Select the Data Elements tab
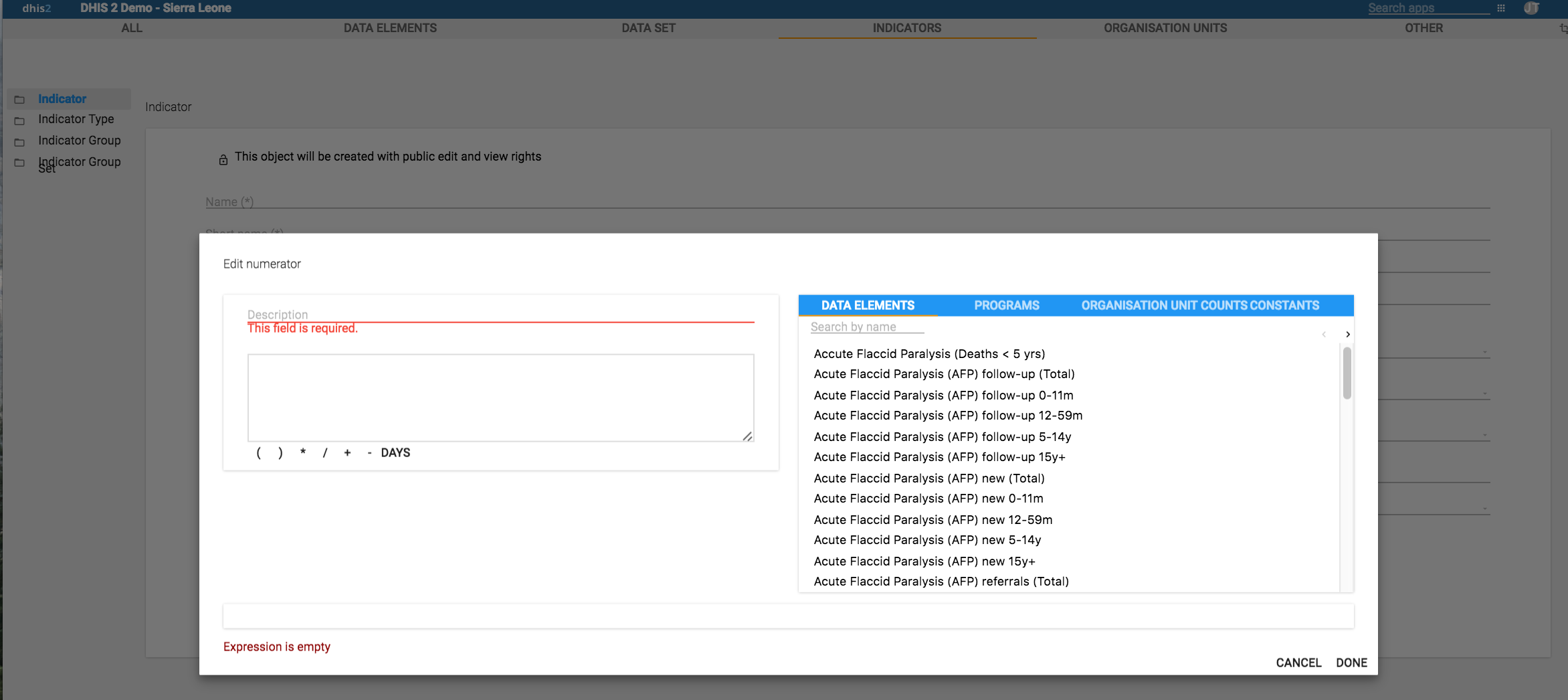 tap(868, 305)
